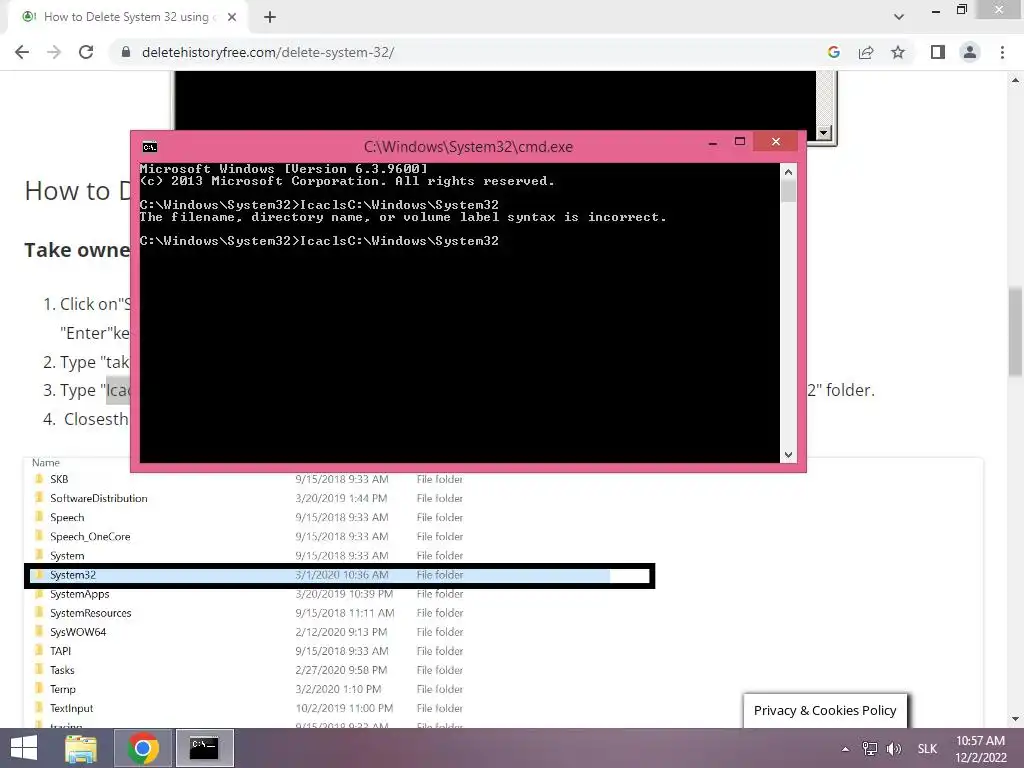
Task: Click the page scrollbar up arrow
Action: pyautogui.click(x=1016, y=80)
